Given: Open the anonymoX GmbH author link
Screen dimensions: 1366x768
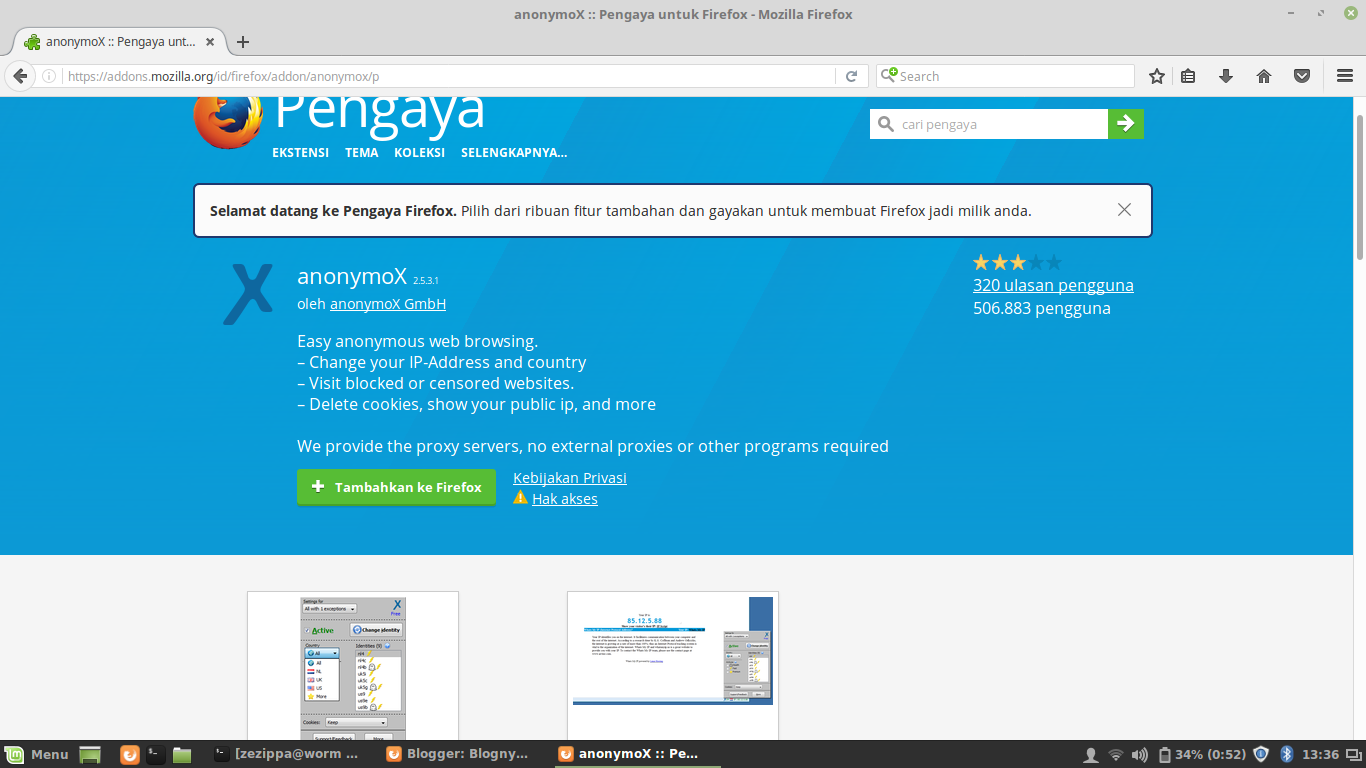Looking at the screenshot, I should tap(388, 304).
